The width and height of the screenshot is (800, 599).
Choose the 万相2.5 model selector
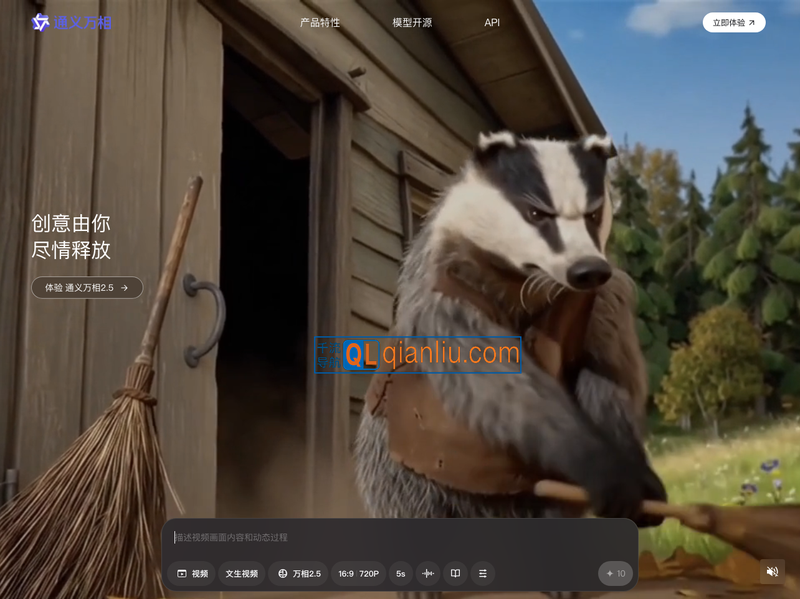click(x=298, y=574)
